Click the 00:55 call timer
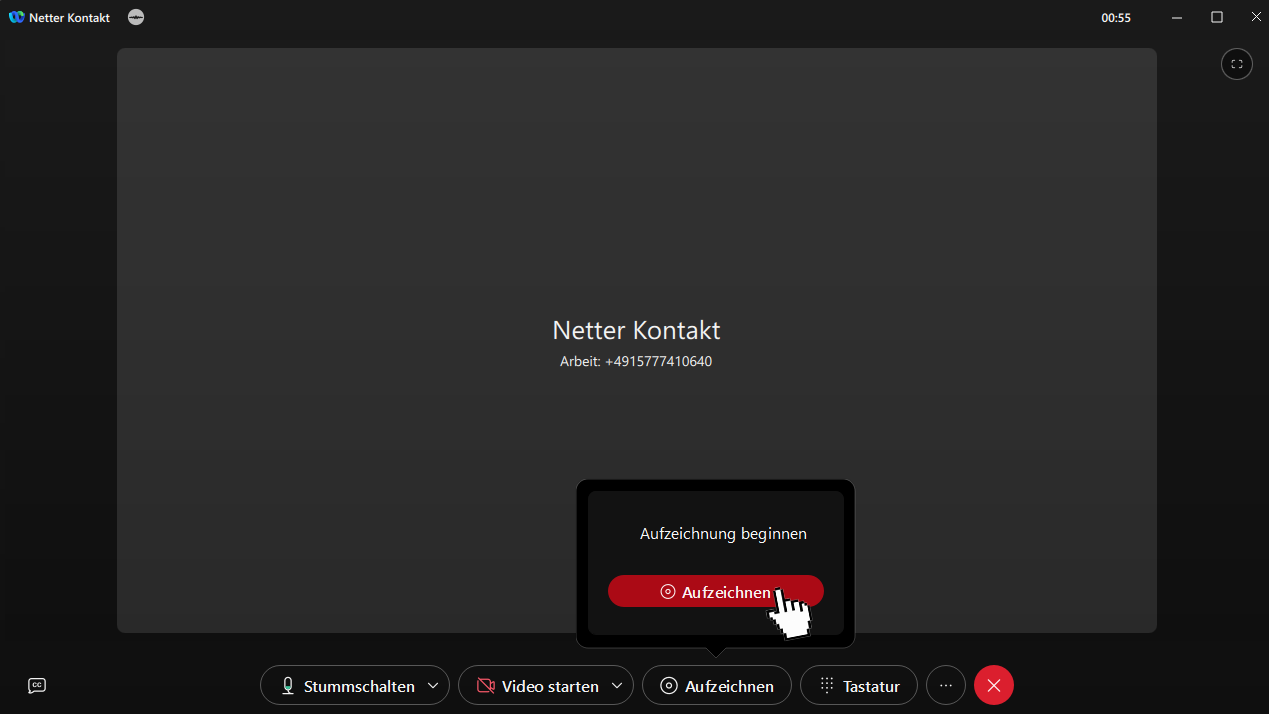This screenshot has height=714, width=1269. (1116, 18)
